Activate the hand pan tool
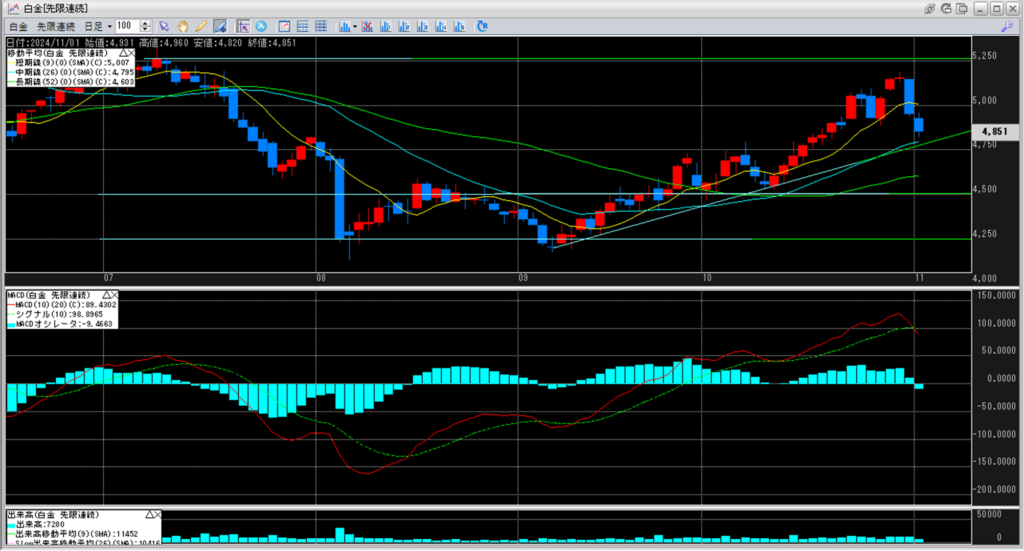 point(183,25)
